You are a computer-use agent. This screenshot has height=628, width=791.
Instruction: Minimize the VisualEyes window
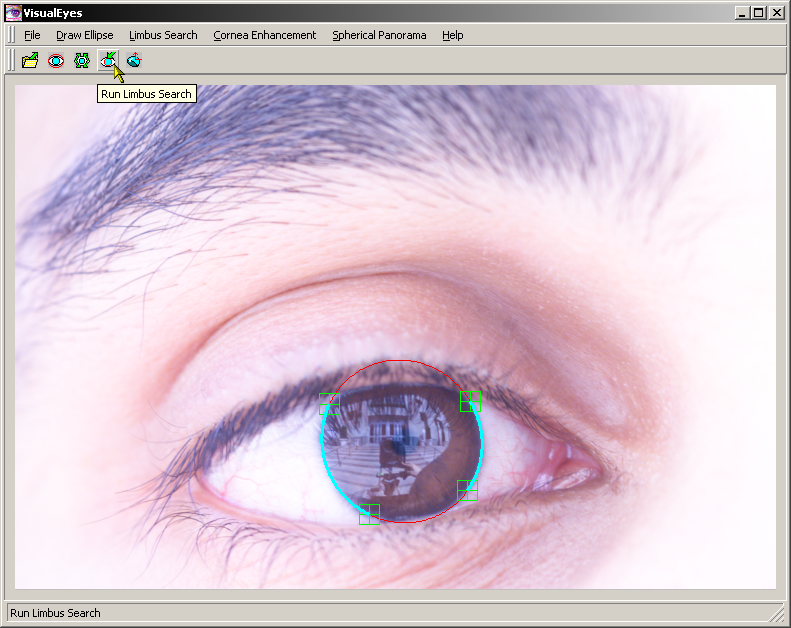coord(742,13)
